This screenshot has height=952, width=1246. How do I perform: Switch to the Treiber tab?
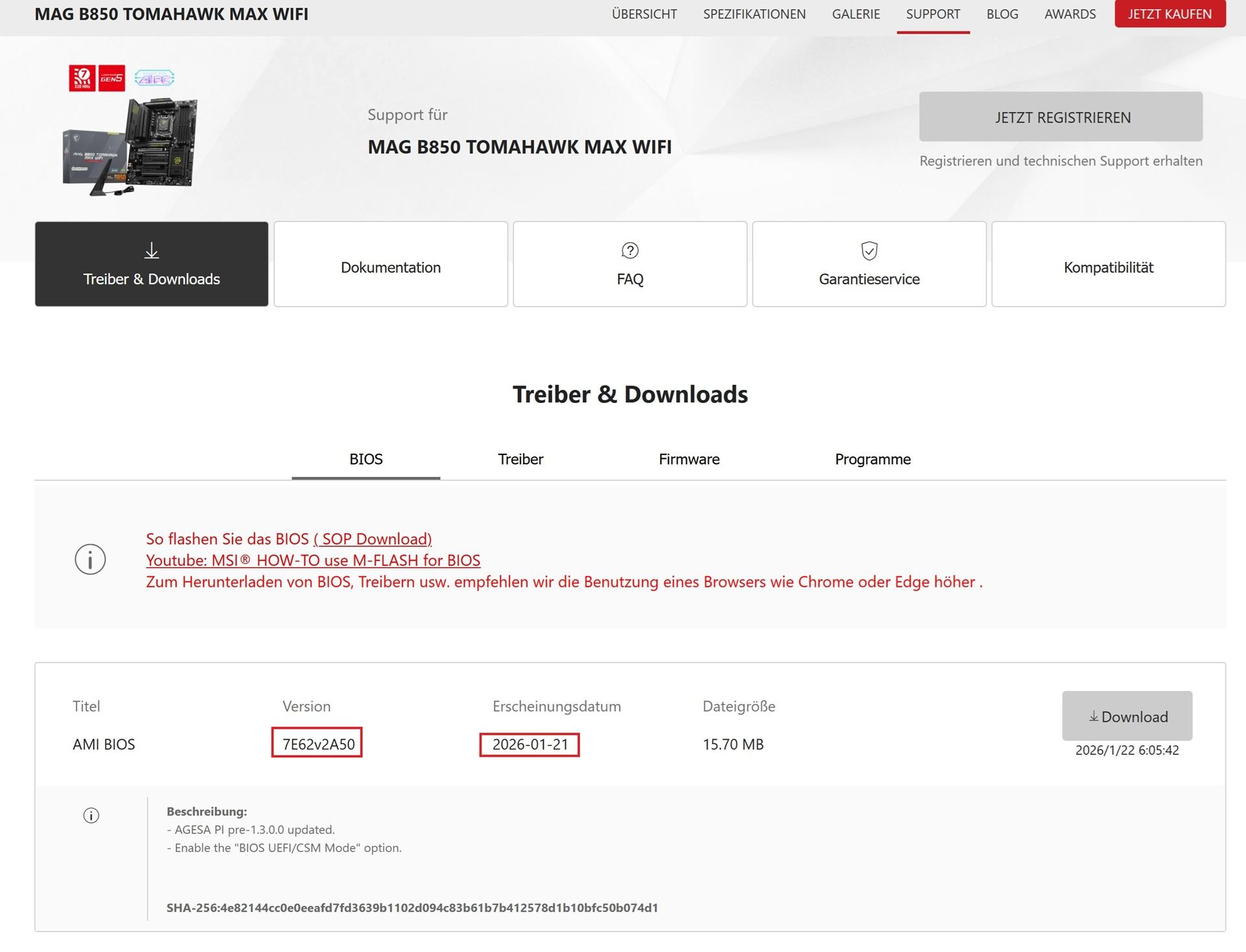click(520, 459)
